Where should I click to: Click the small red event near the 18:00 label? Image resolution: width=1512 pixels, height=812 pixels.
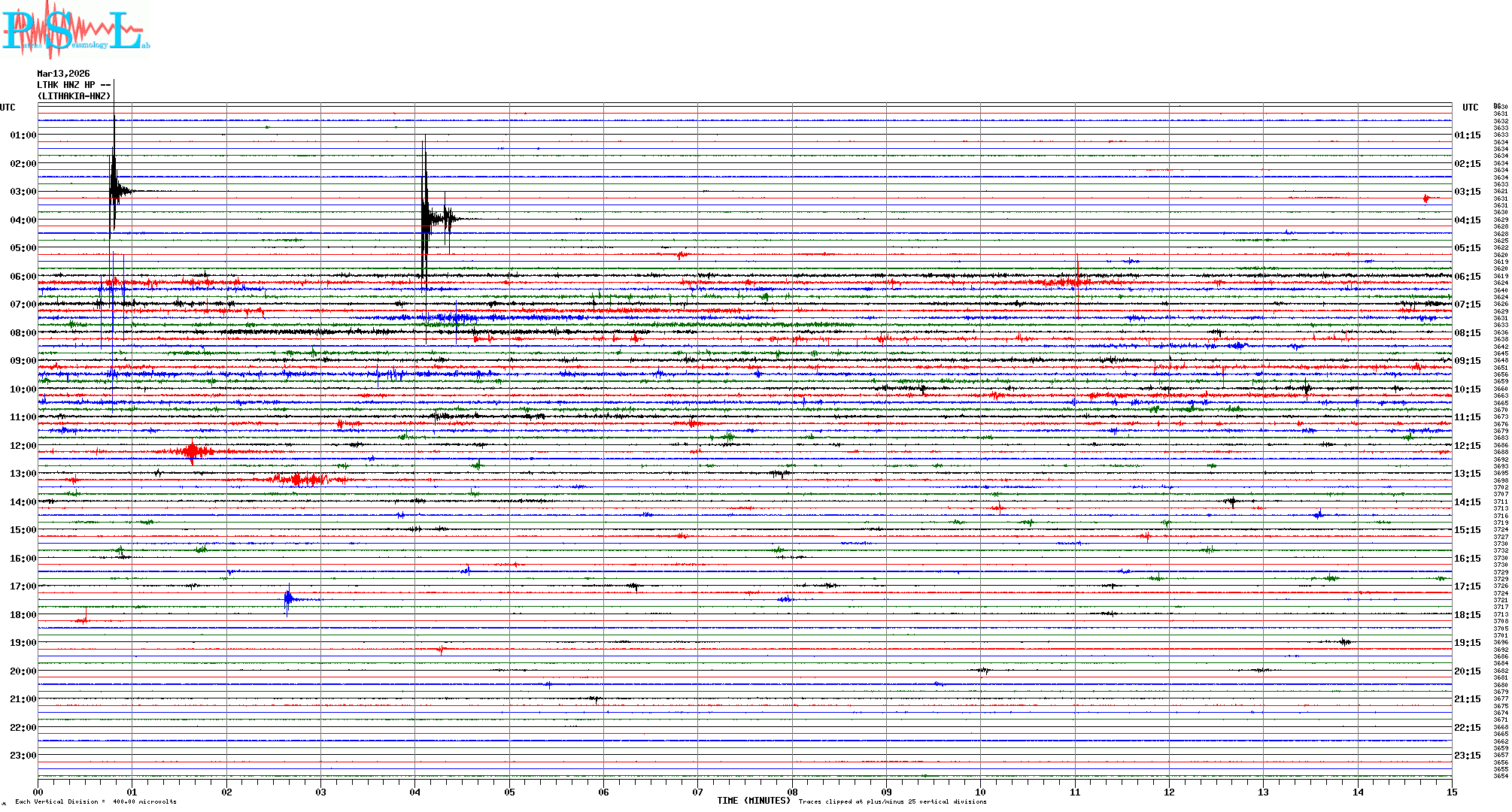click(x=83, y=619)
